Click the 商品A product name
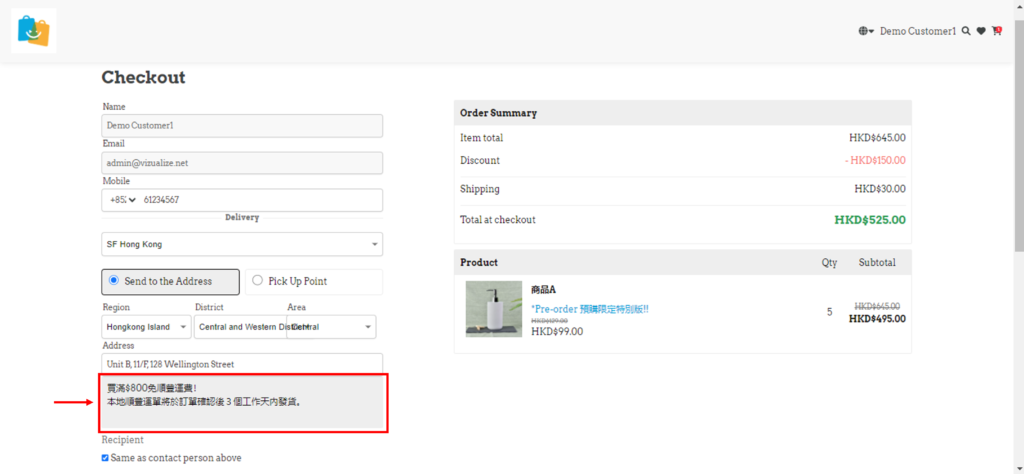1024x474 pixels. coord(544,289)
